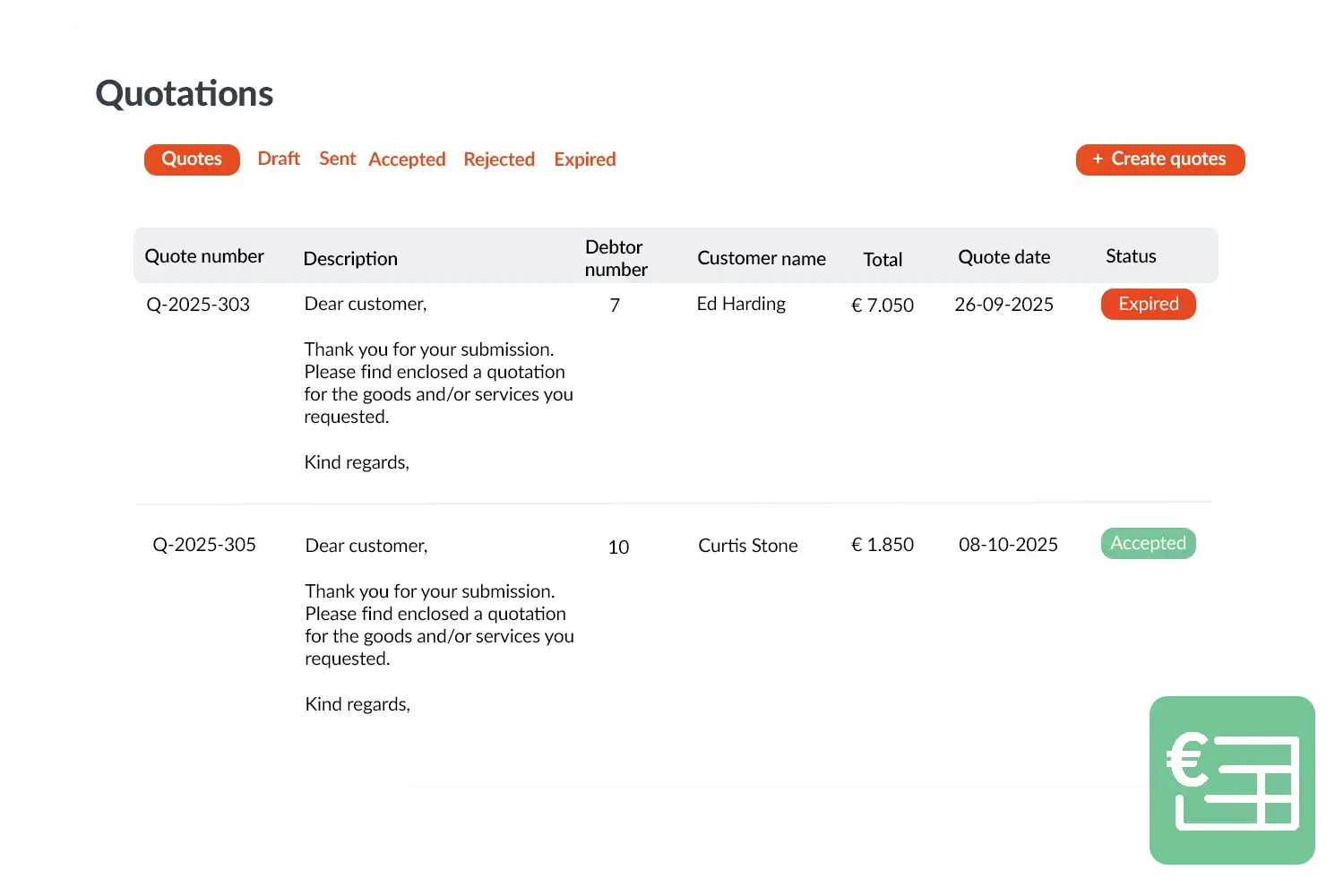1344x896 pixels.
Task: Click the Description column header
Action: coord(350,259)
